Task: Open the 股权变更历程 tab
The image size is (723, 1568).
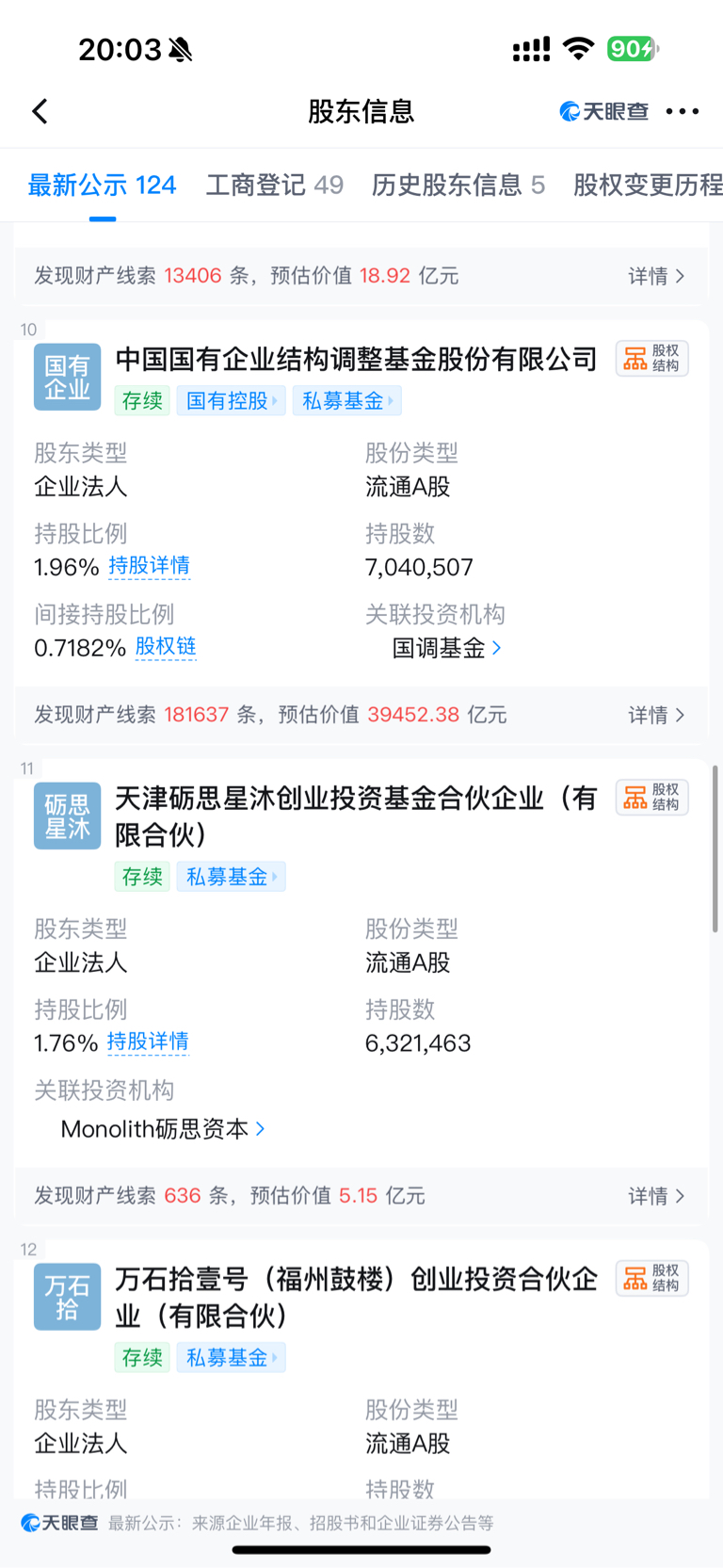Action: click(648, 185)
